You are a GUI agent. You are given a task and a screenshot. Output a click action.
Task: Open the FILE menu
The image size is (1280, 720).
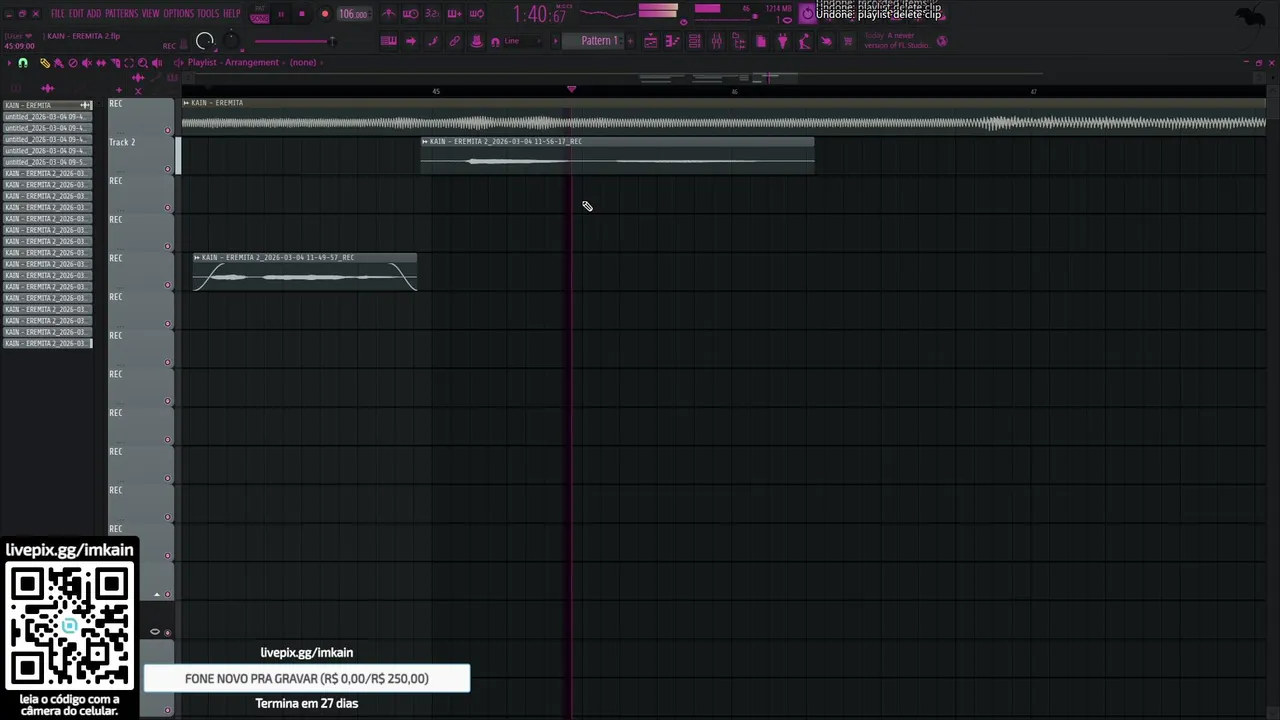[x=58, y=13]
